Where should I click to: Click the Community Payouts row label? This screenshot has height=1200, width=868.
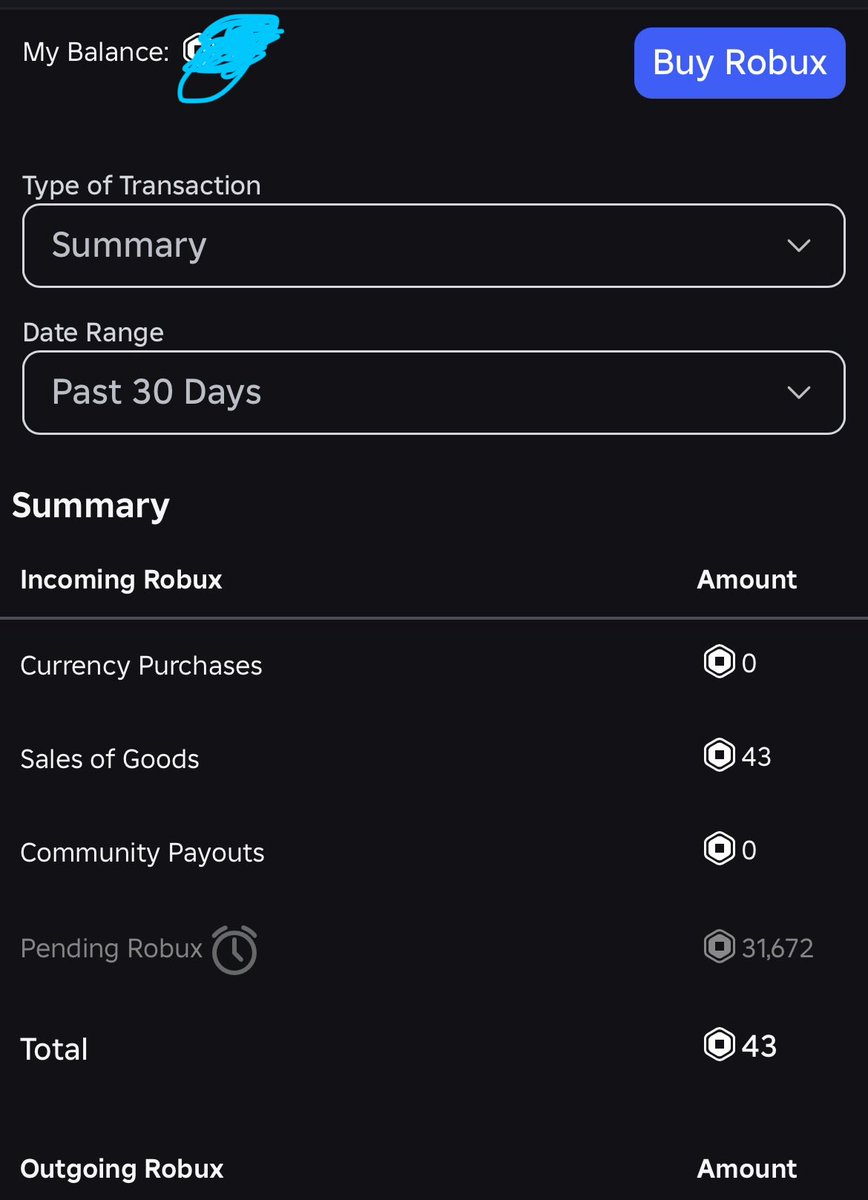(142, 853)
